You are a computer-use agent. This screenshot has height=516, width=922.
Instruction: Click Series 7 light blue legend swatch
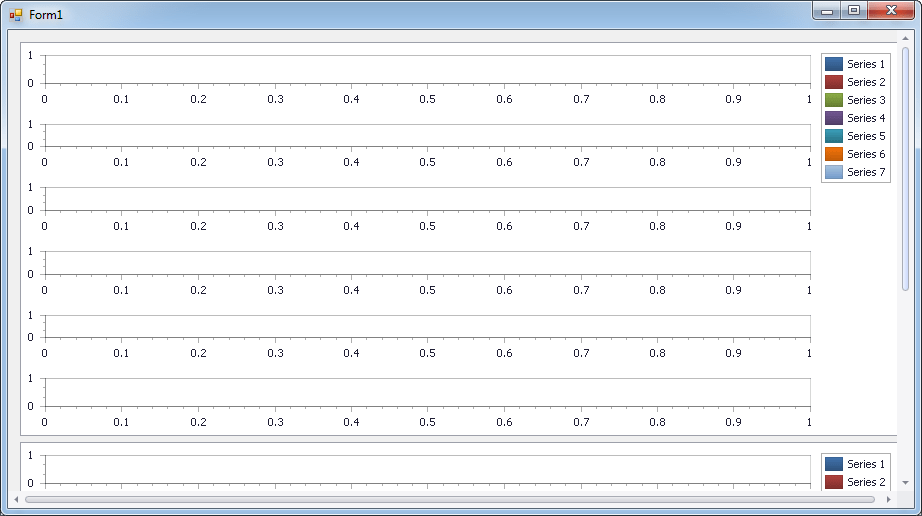point(834,172)
